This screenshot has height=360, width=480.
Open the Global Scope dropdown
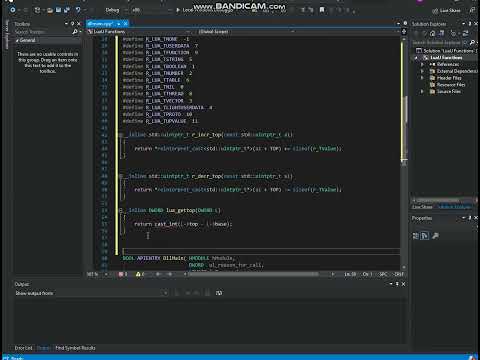(246, 32)
